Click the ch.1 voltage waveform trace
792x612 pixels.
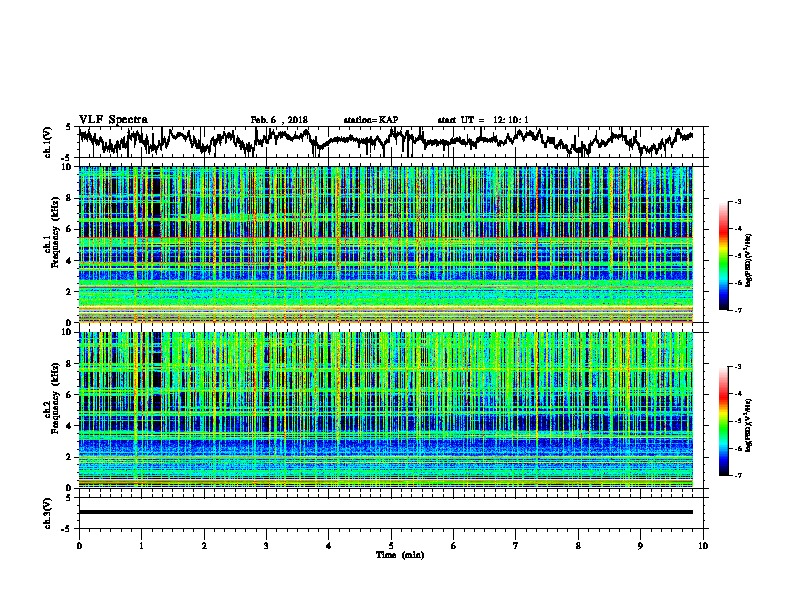pos(385,141)
